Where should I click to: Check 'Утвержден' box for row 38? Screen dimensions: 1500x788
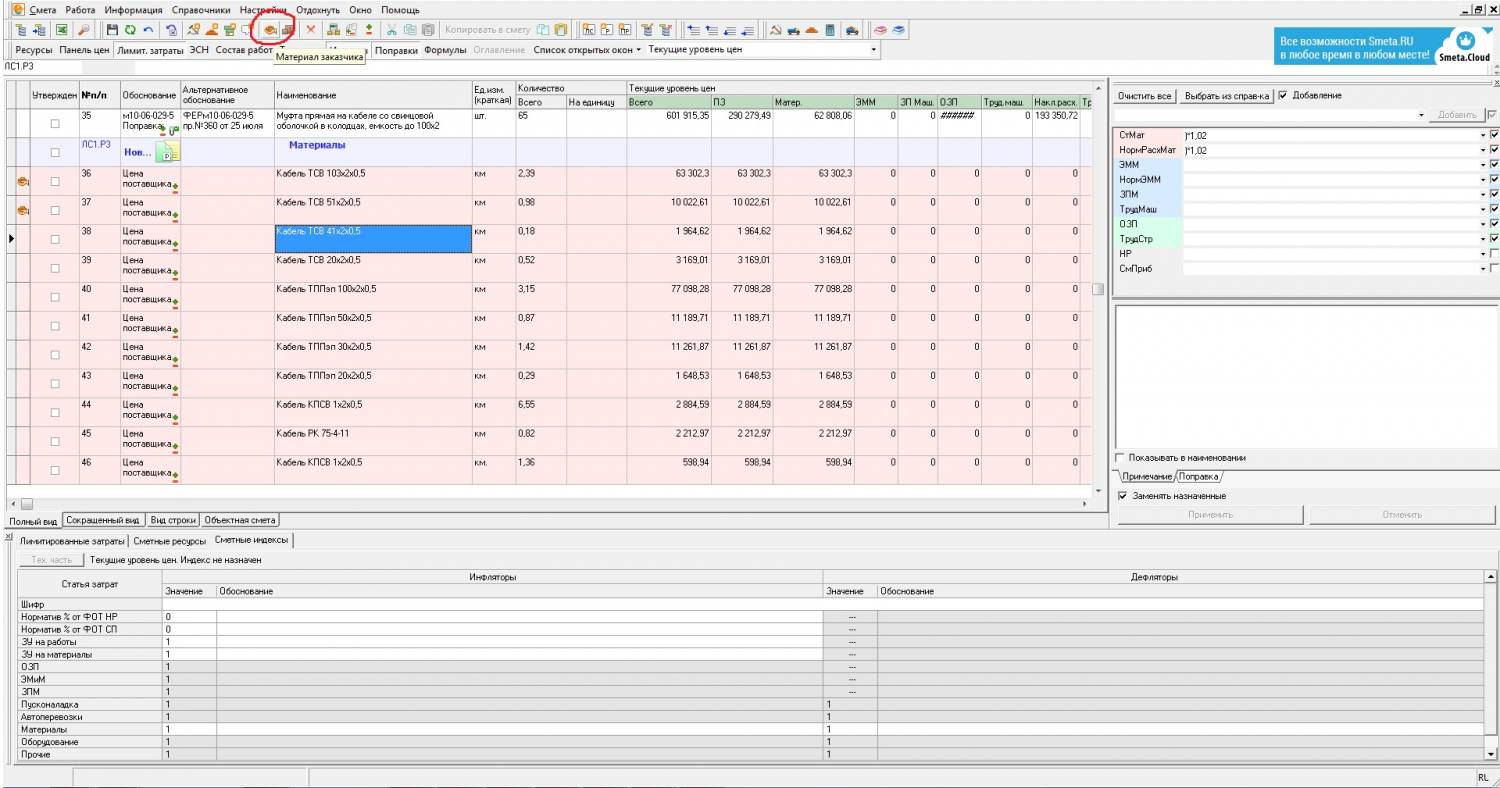(55, 239)
